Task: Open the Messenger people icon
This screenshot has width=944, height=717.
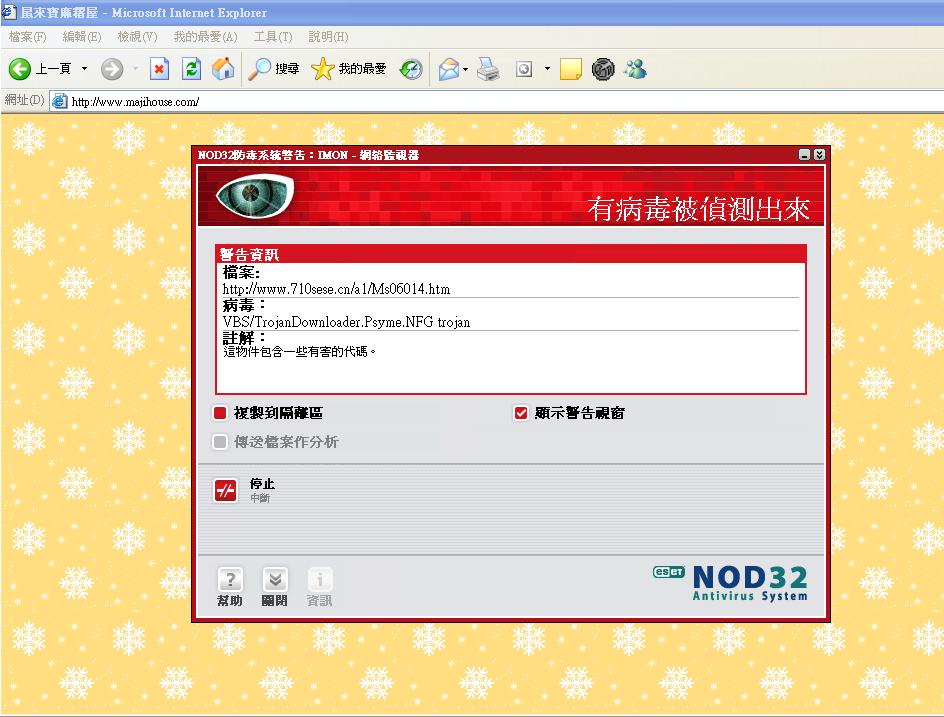Action: click(635, 69)
